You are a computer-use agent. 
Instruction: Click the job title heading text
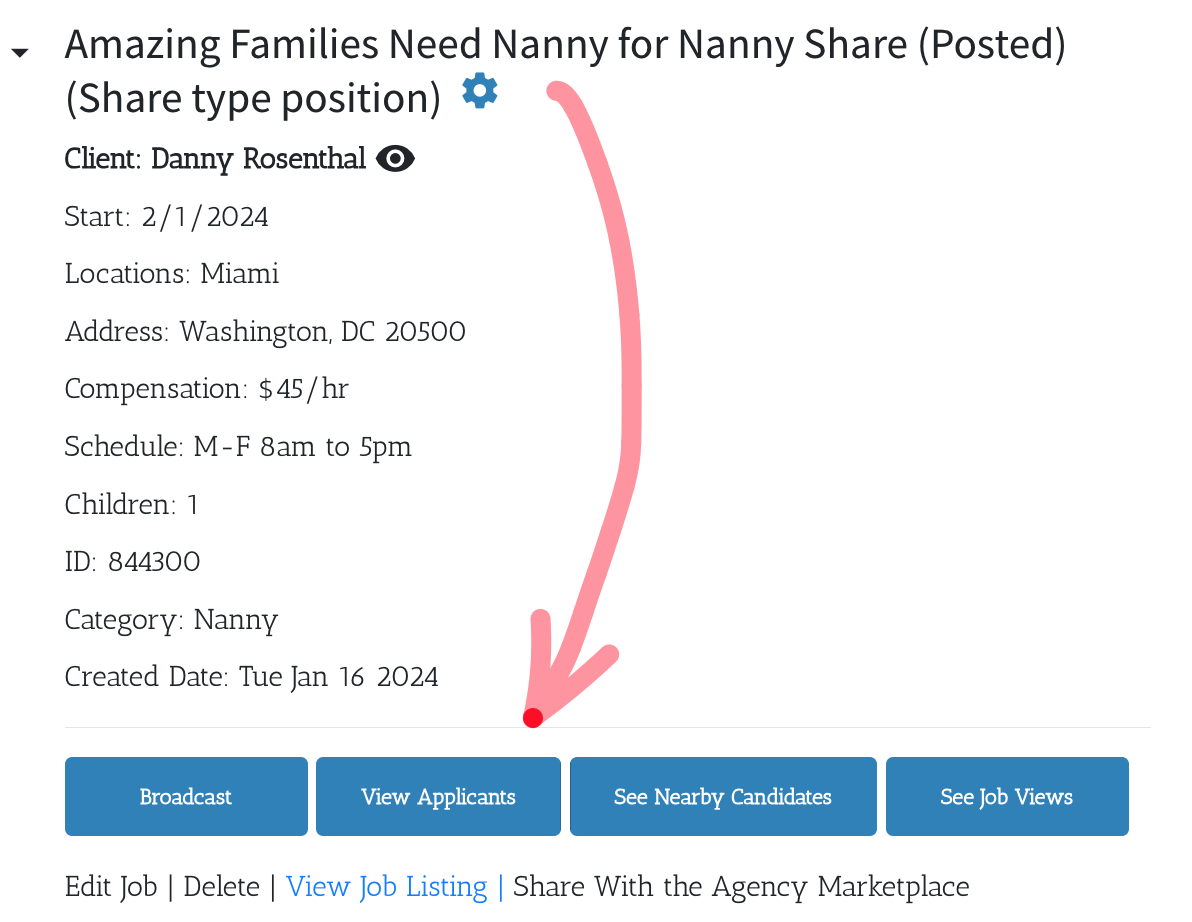565,71
